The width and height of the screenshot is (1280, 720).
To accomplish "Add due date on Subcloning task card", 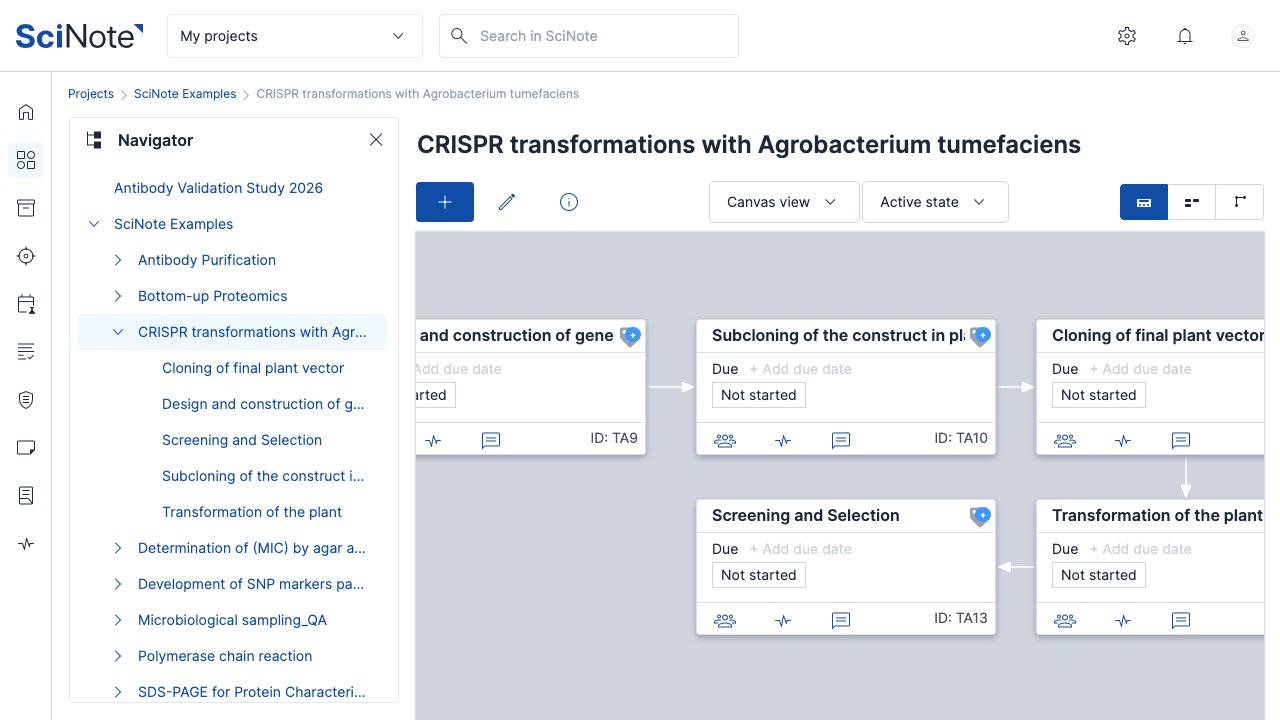I will [801, 369].
